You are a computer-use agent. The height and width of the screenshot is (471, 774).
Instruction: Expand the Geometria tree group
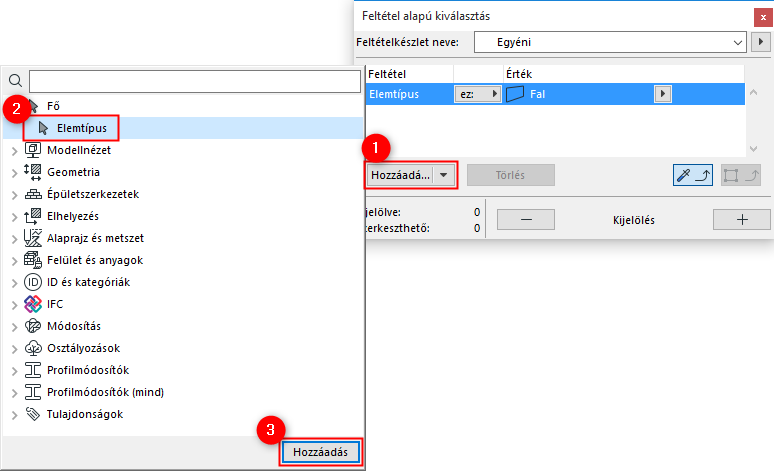tap(14, 173)
